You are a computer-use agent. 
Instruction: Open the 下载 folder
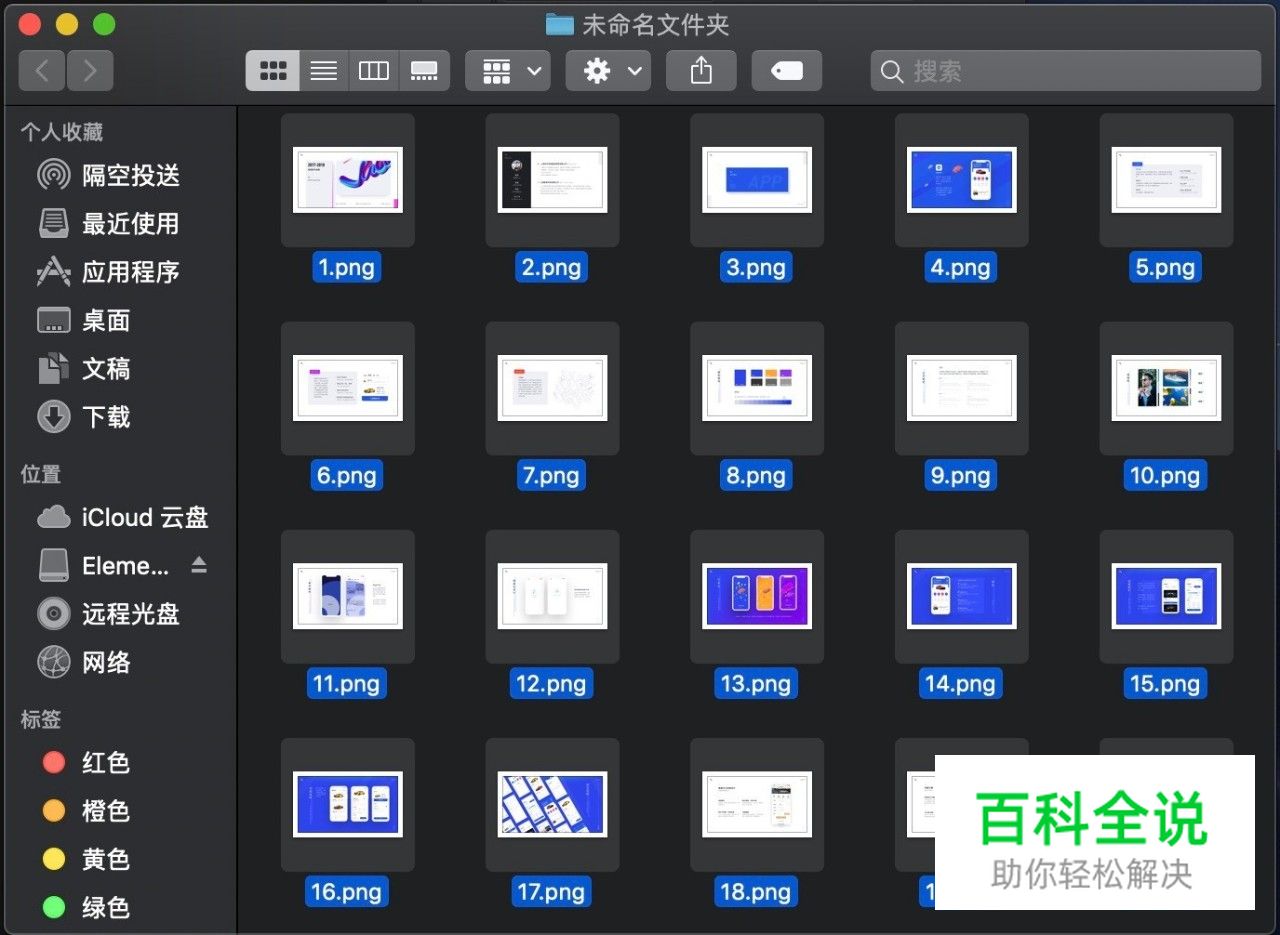[106, 417]
